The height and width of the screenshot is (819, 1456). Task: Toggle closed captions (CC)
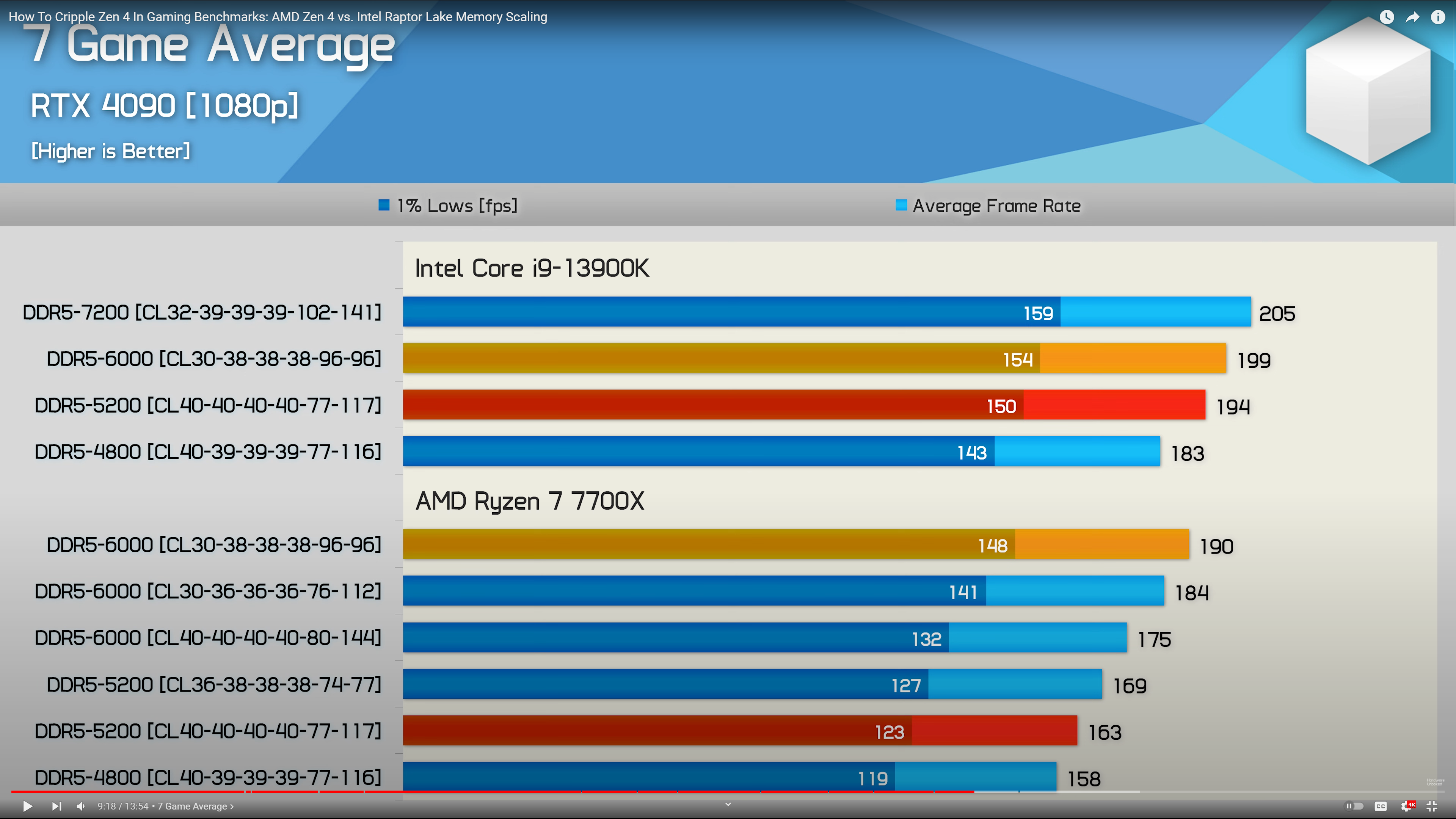click(x=1380, y=806)
